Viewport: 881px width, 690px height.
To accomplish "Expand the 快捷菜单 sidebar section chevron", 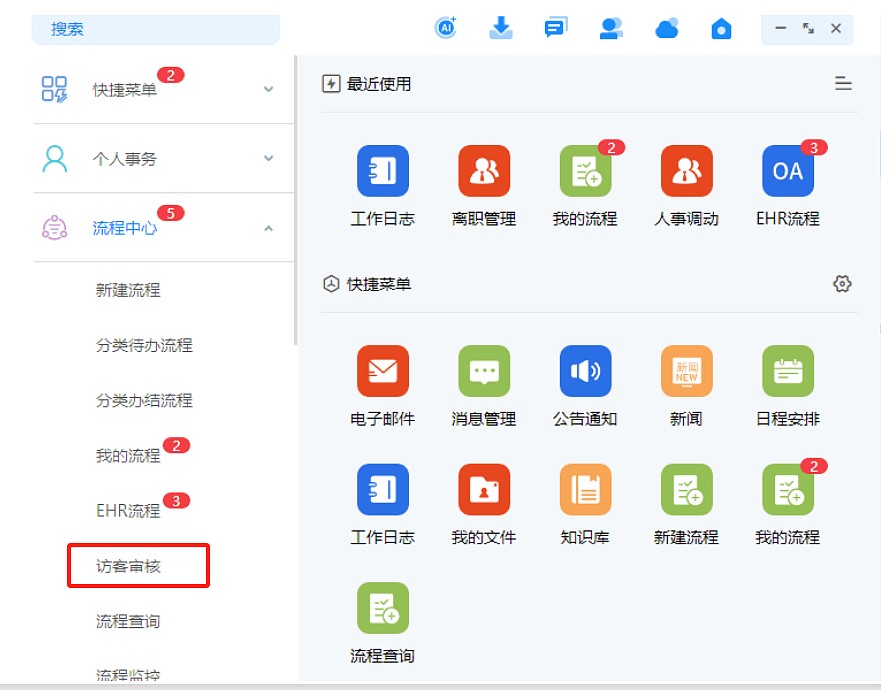I will [268, 89].
